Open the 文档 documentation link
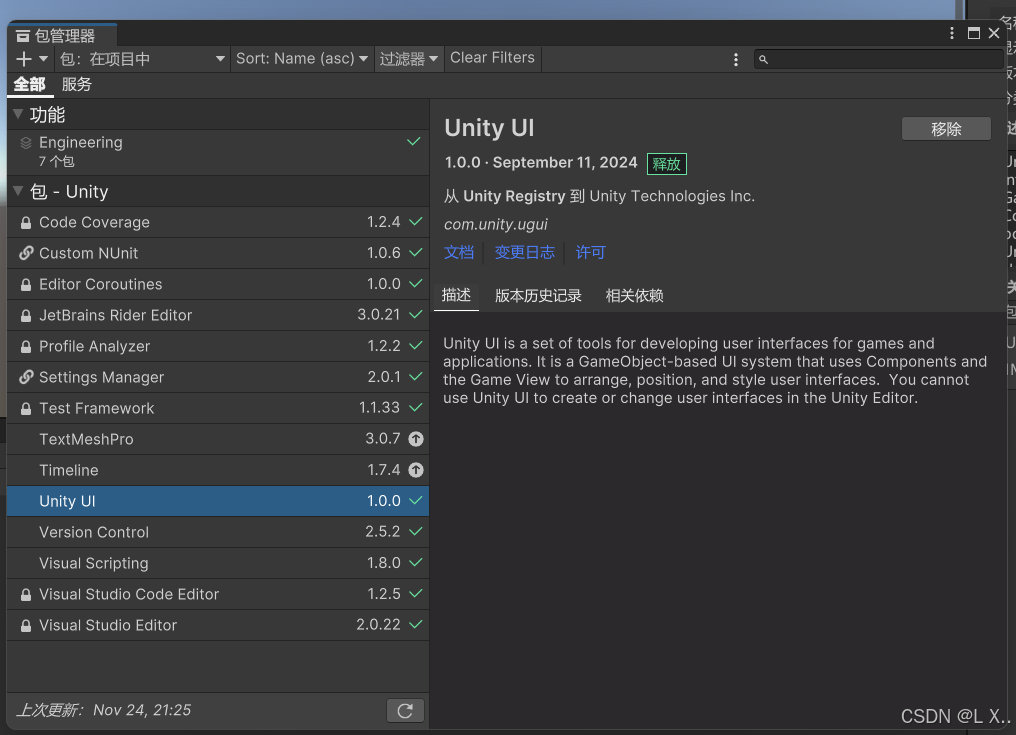 click(x=459, y=252)
